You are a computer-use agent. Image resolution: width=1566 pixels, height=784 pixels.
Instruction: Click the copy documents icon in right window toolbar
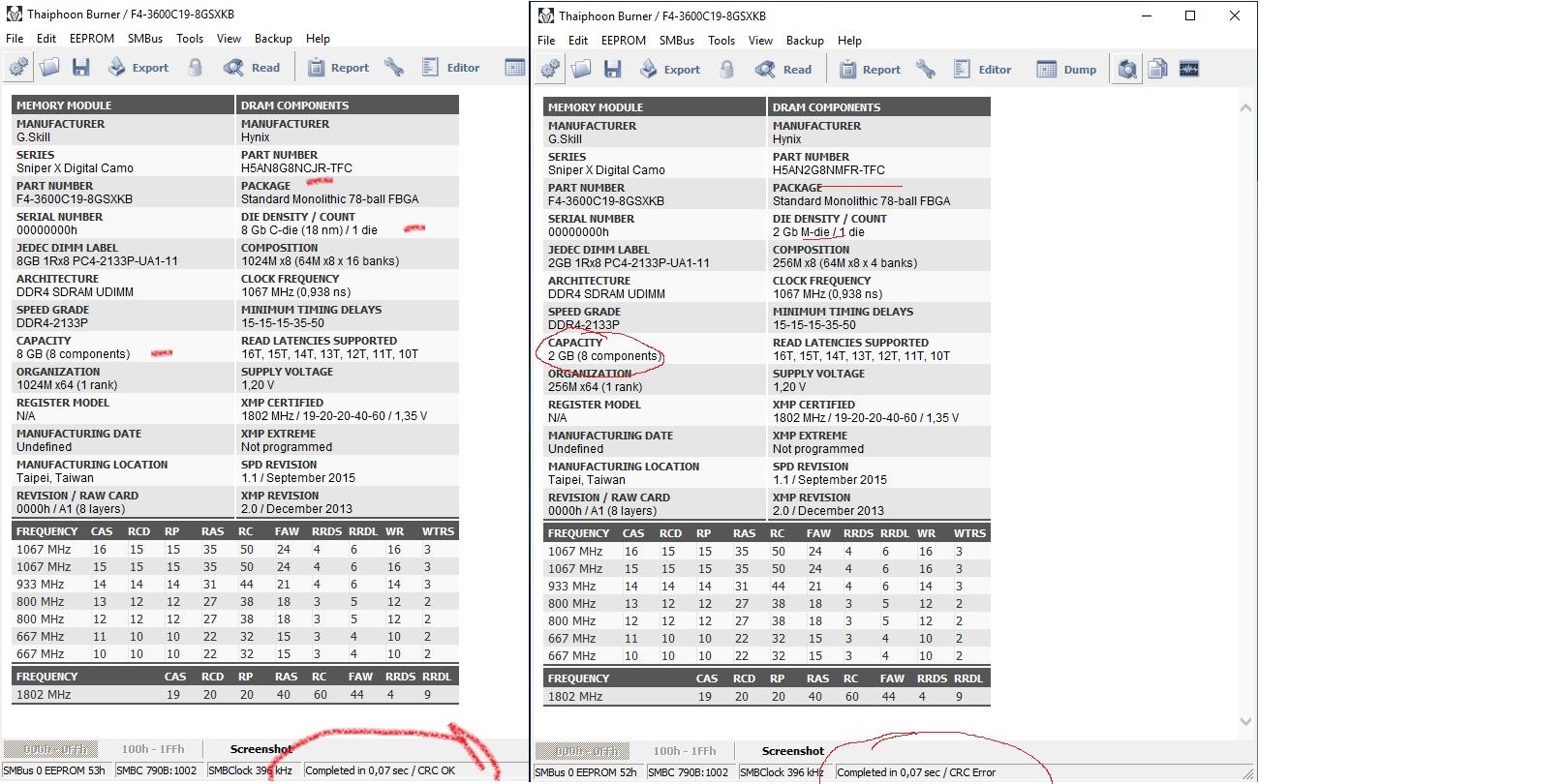tap(1157, 69)
